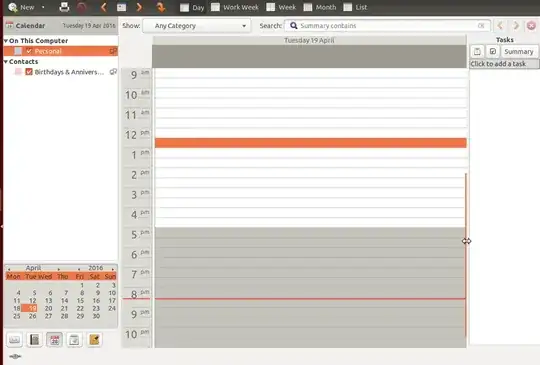Image resolution: width=540 pixels, height=365 pixels.
Task: Click to add a task field
Action: (504, 64)
